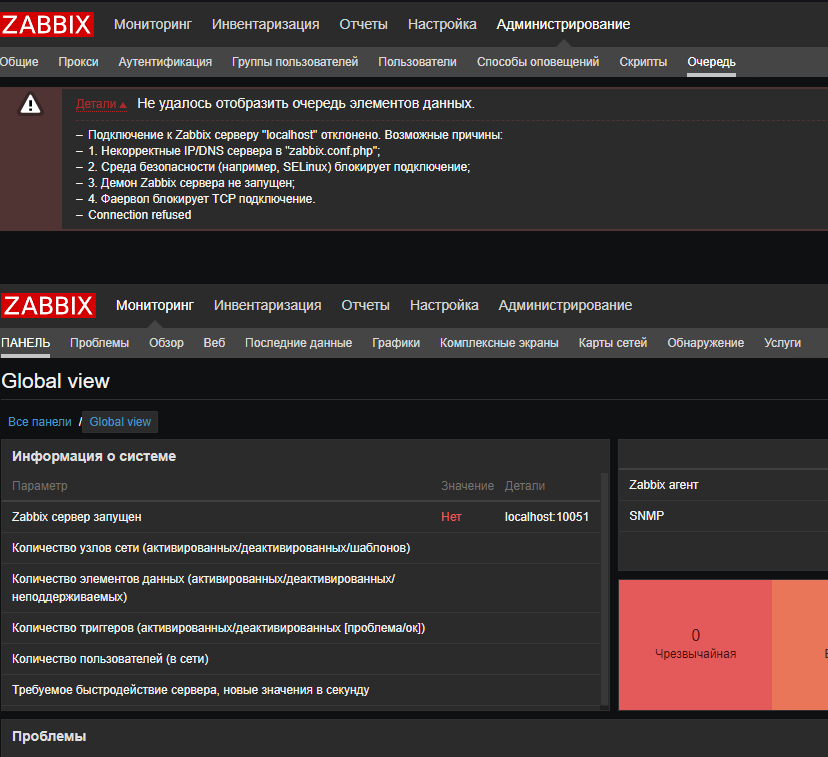Open the Обзор tab
Screen dimensions: 828x757
click(x=166, y=343)
